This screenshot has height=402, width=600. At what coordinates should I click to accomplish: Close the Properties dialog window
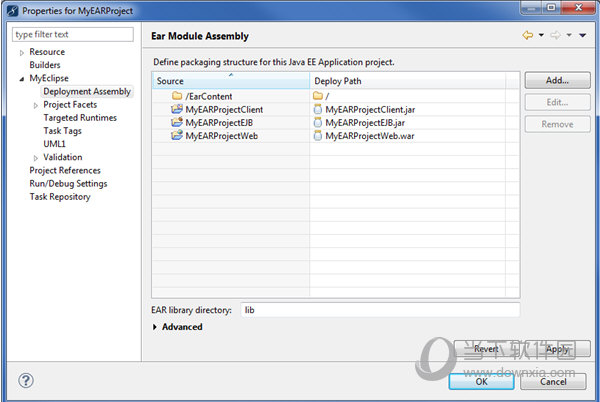click(579, 8)
